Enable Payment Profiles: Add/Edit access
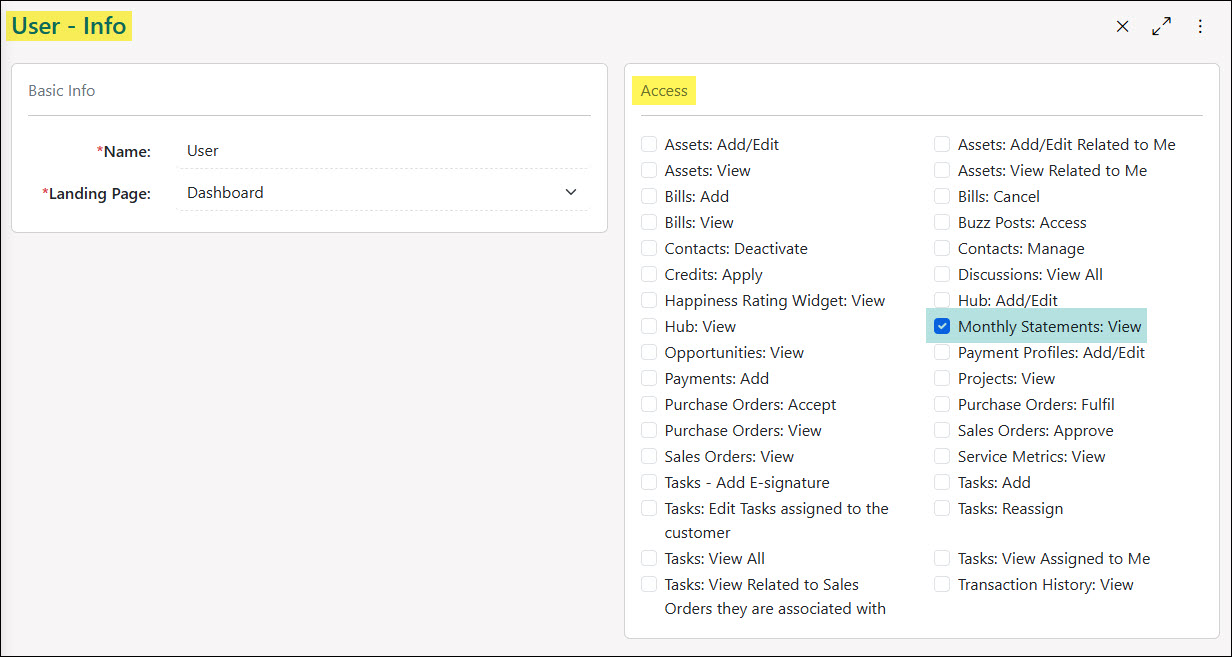This screenshot has height=657, width=1232. point(941,352)
